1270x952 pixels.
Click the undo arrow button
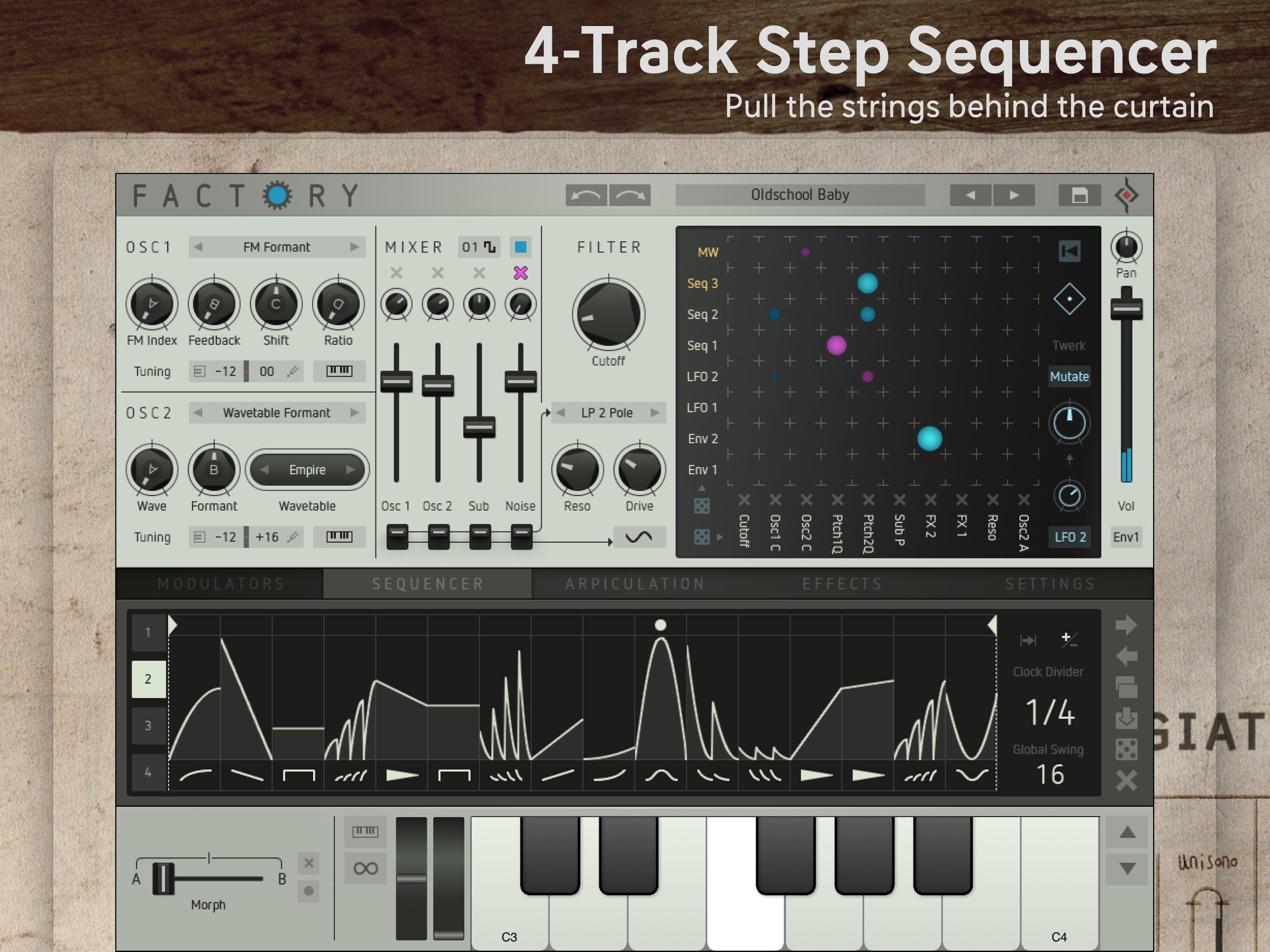tap(586, 195)
